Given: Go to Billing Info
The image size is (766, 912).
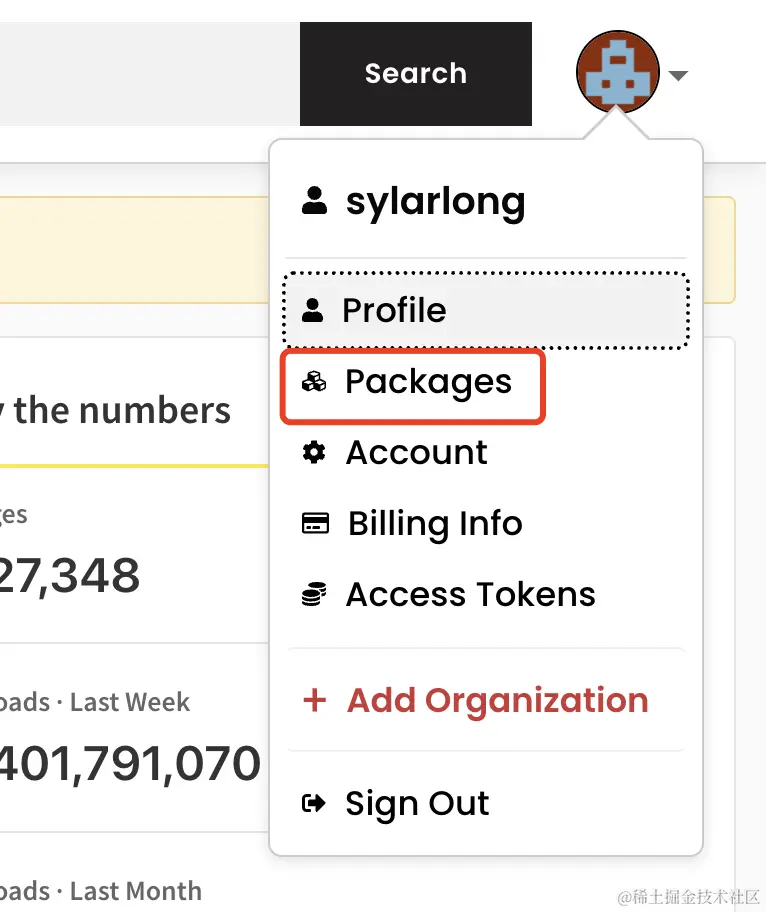Looking at the screenshot, I should coord(435,523).
